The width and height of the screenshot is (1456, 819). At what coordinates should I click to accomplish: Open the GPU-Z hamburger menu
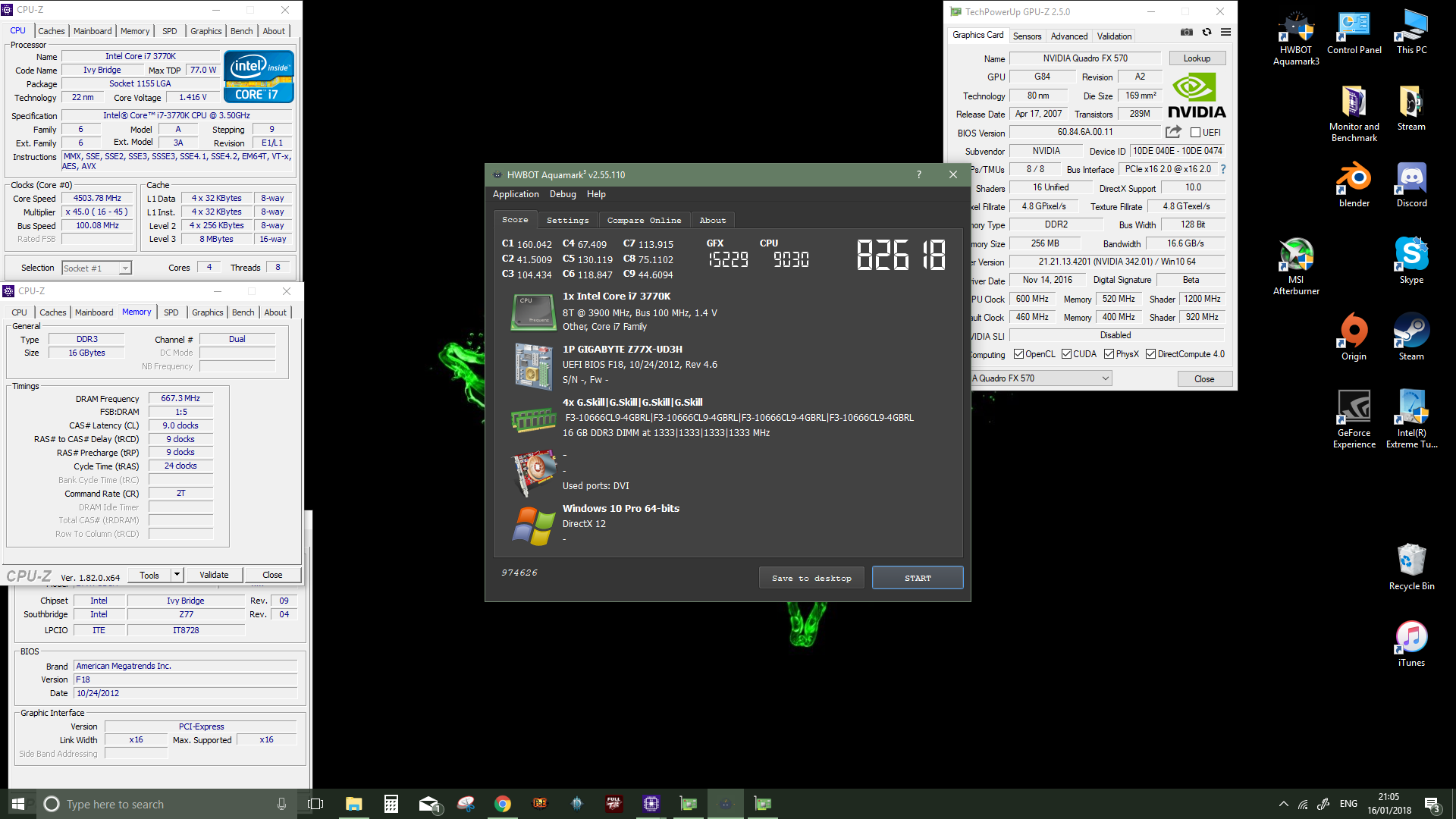click(x=1225, y=33)
